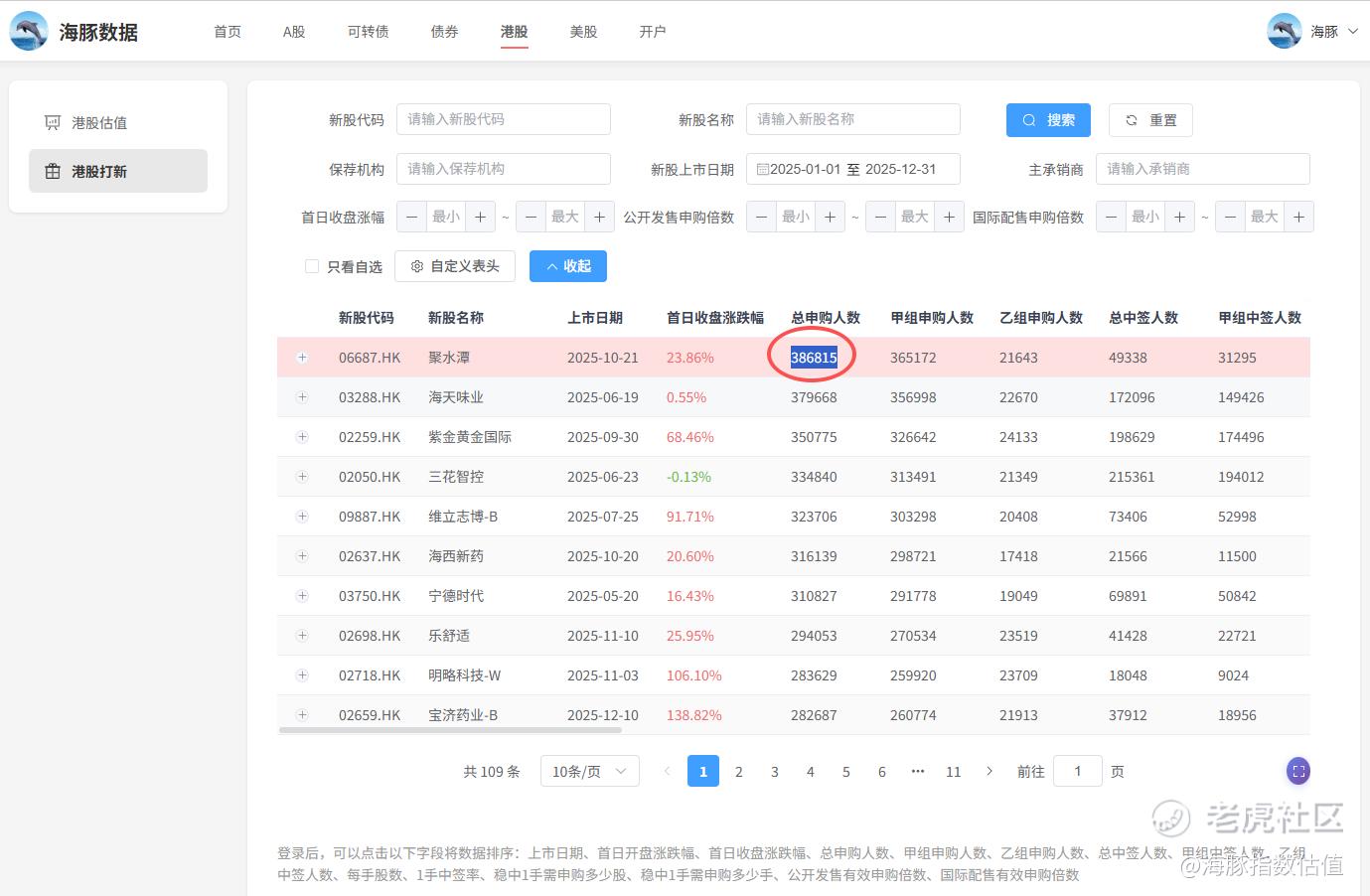Click the 首日收盘涨跌幅 column header
This screenshot has width=1370, height=896.
(x=715, y=318)
